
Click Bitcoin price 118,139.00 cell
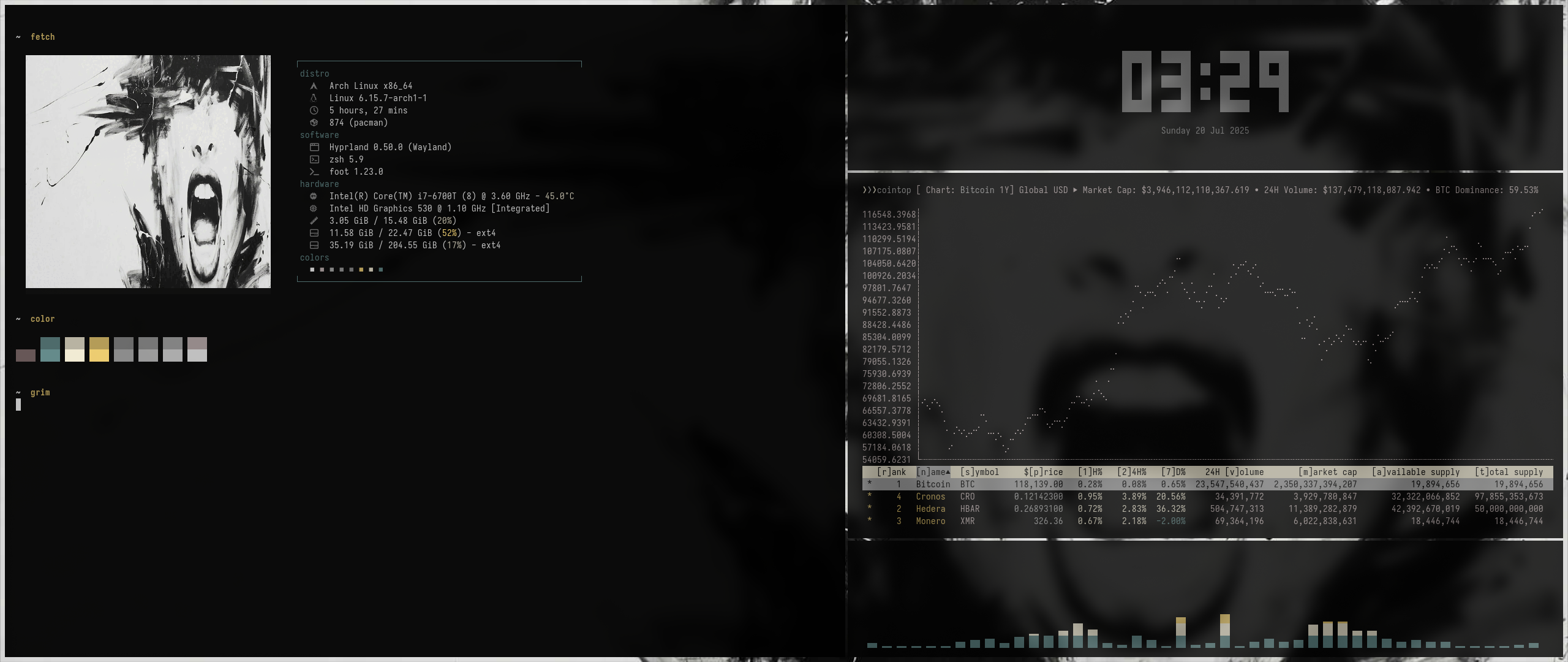point(1038,484)
